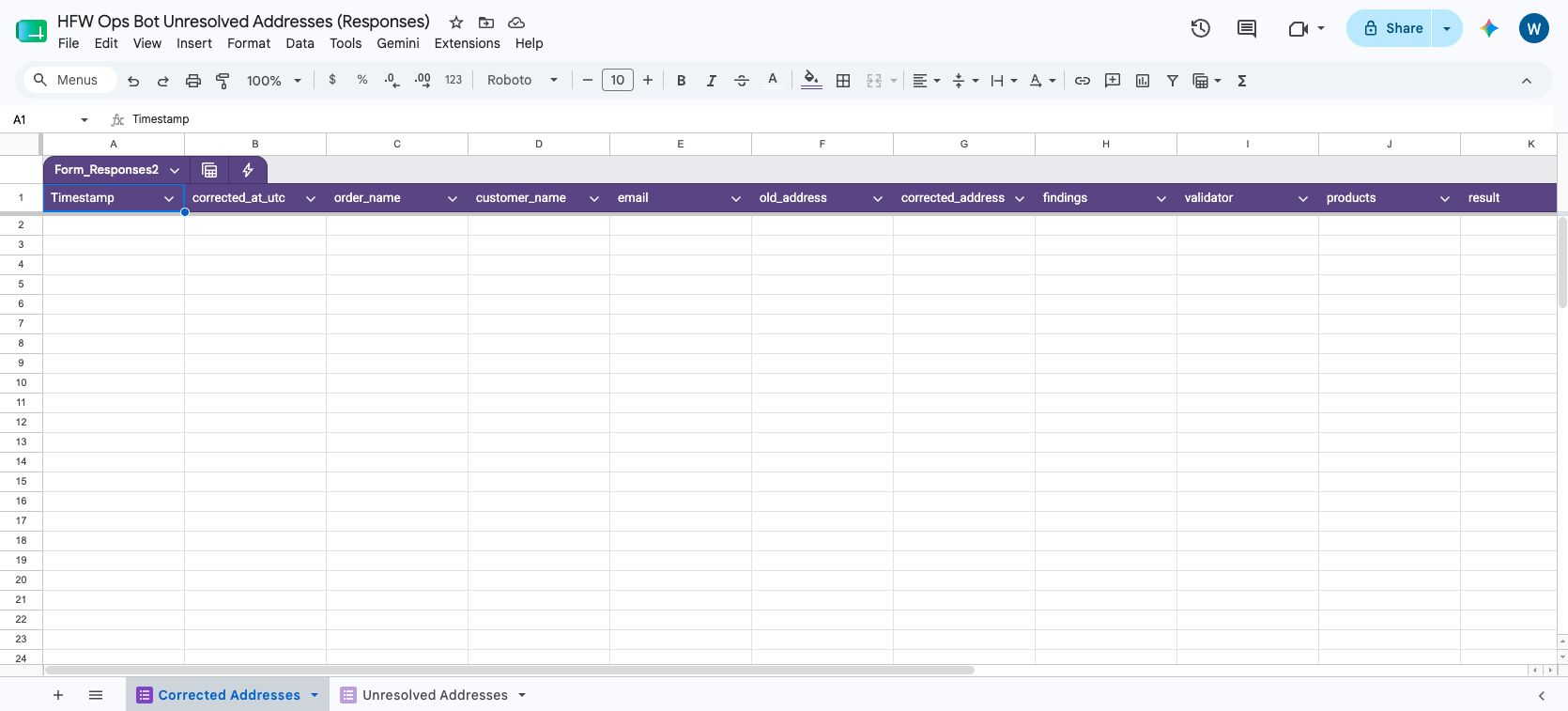The image size is (1568, 711).
Task: Increase font size with plus button
Action: 648,80
